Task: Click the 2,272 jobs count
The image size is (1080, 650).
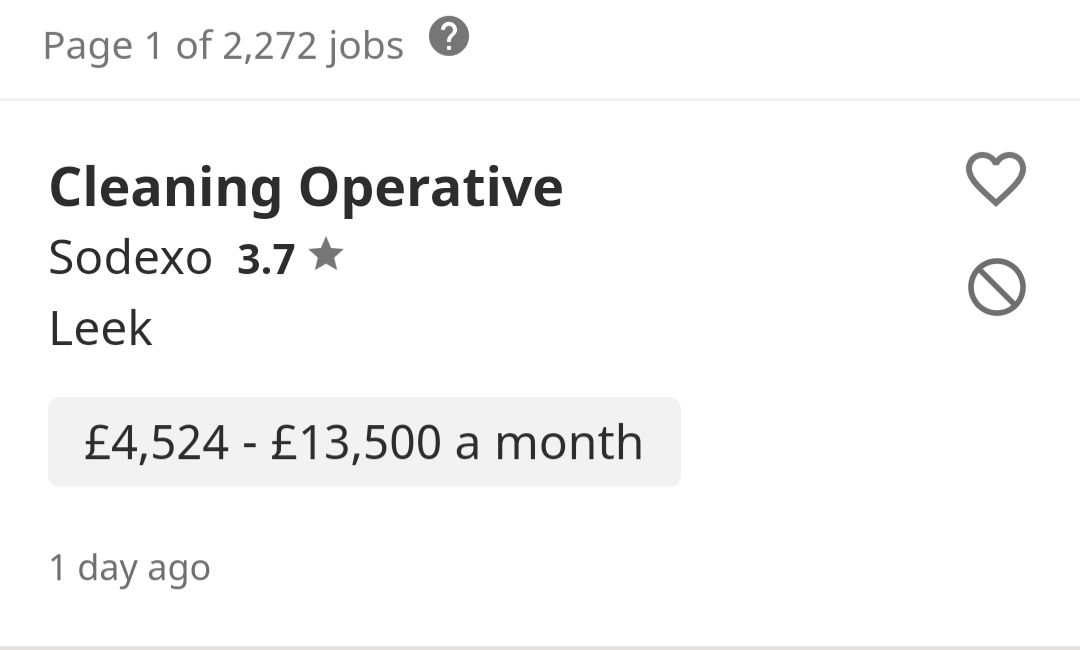Action: (x=269, y=46)
